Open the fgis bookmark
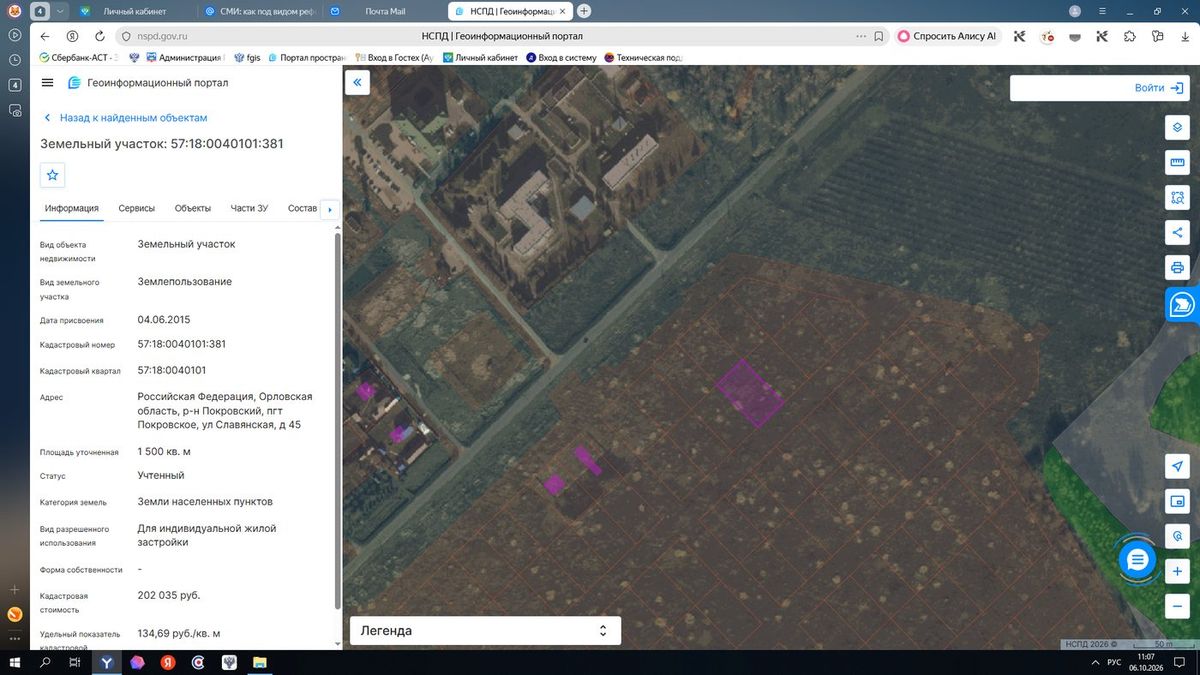This screenshot has width=1200, height=675. [248, 58]
